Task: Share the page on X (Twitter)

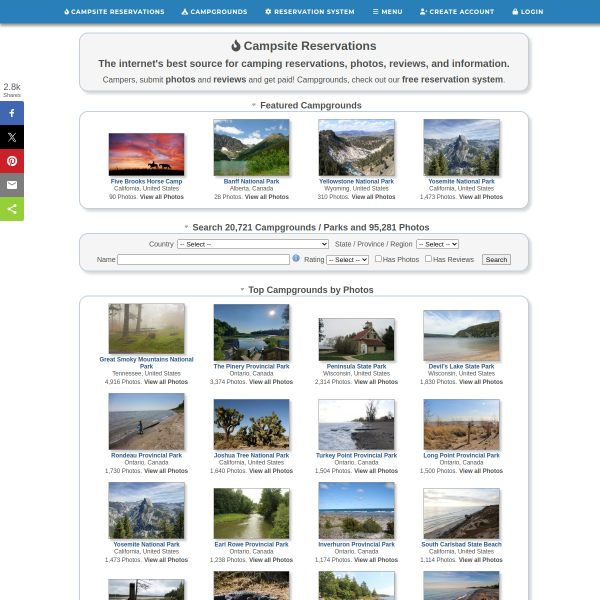Action: (x=12, y=137)
